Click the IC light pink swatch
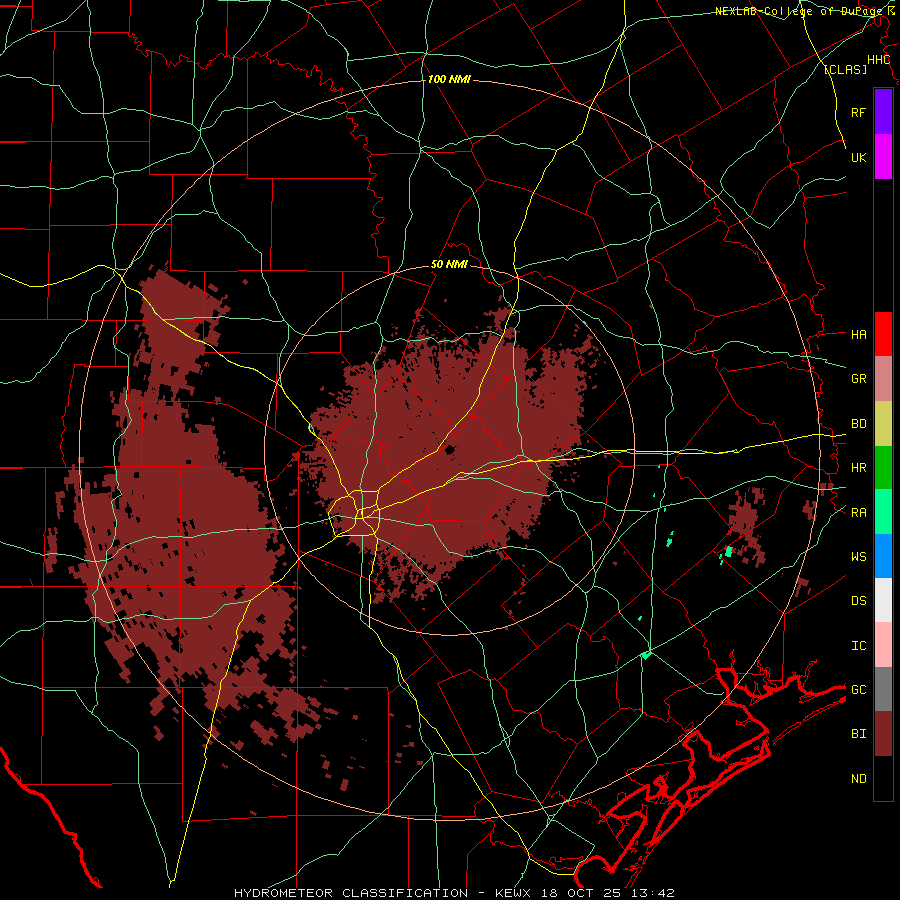 883,645
